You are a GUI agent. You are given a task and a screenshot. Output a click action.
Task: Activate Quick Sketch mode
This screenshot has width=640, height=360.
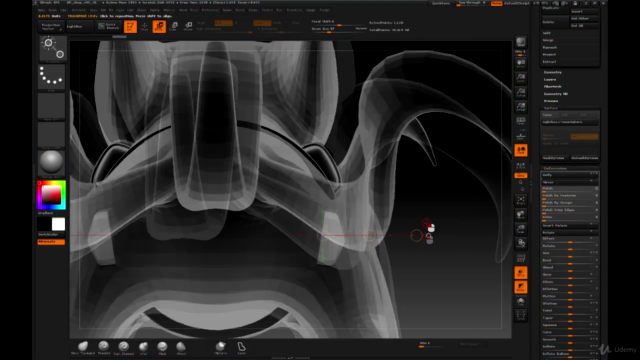[x=108, y=27]
